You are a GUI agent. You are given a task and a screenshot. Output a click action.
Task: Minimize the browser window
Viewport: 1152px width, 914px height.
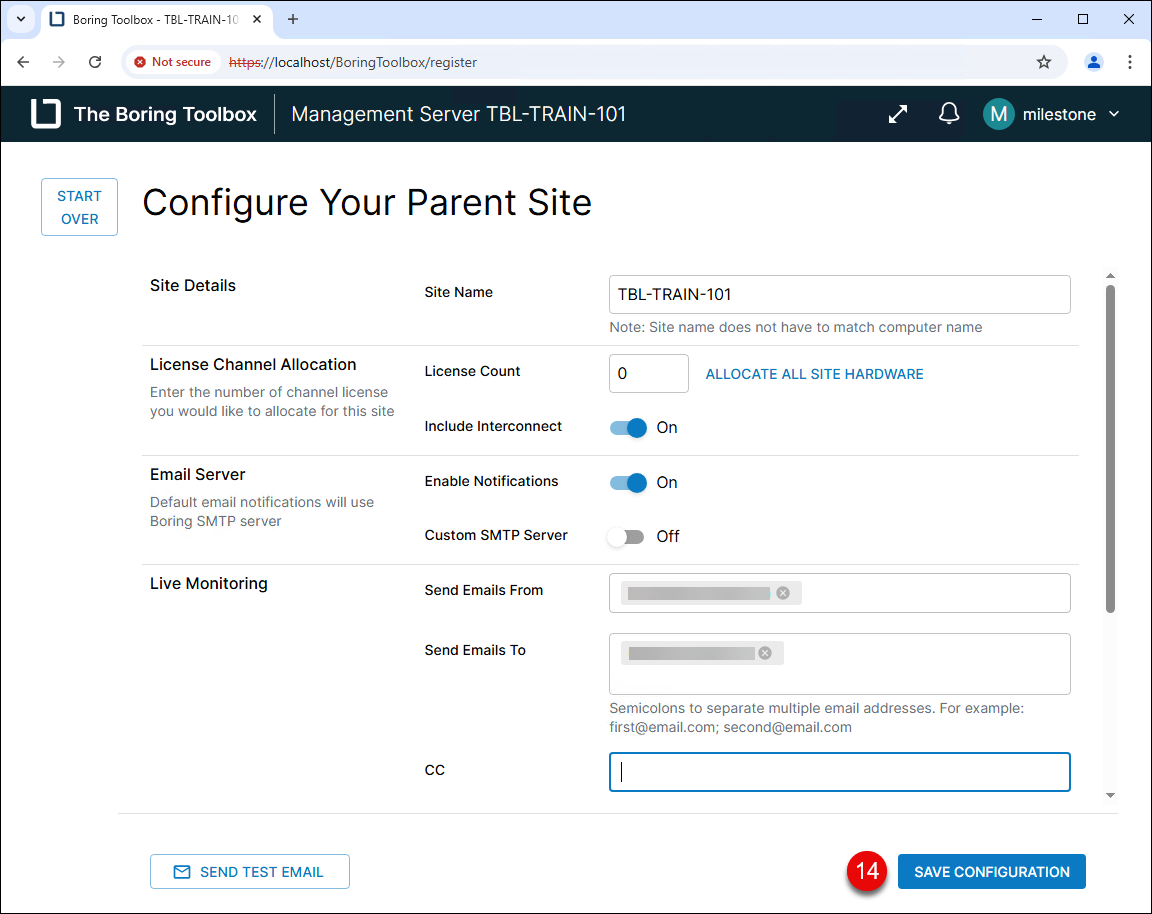(x=1037, y=19)
